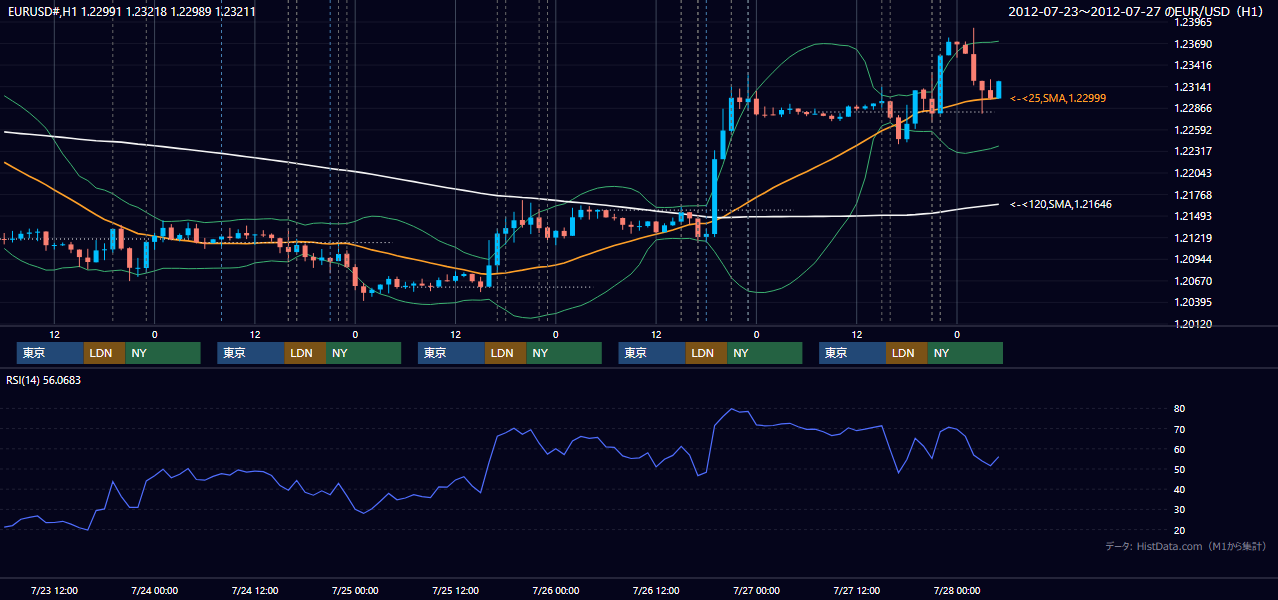Click the 7/28 00:00 time label

pyautogui.click(x=956, y=590)
